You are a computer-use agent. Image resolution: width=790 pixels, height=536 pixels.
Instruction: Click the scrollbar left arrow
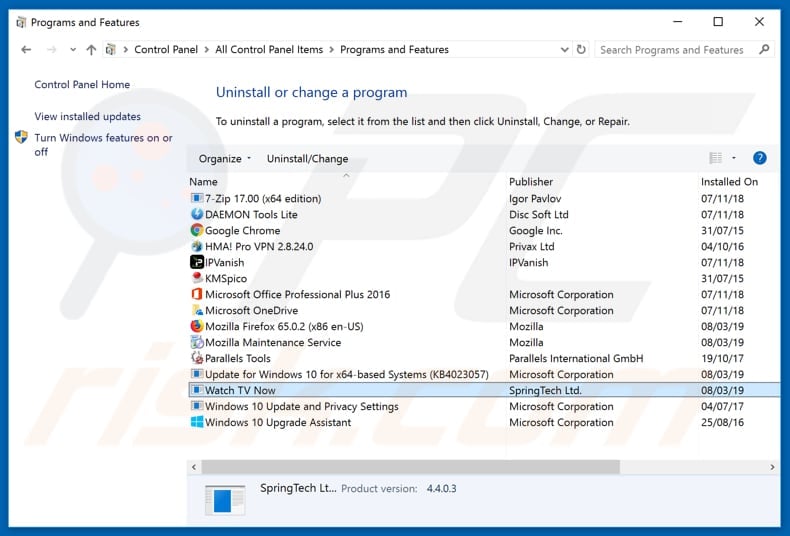[194, 467]
